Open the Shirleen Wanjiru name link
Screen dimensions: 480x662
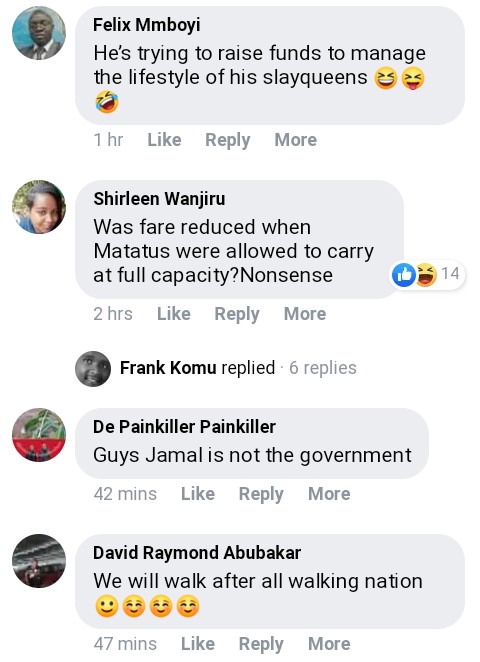point(159,199)
